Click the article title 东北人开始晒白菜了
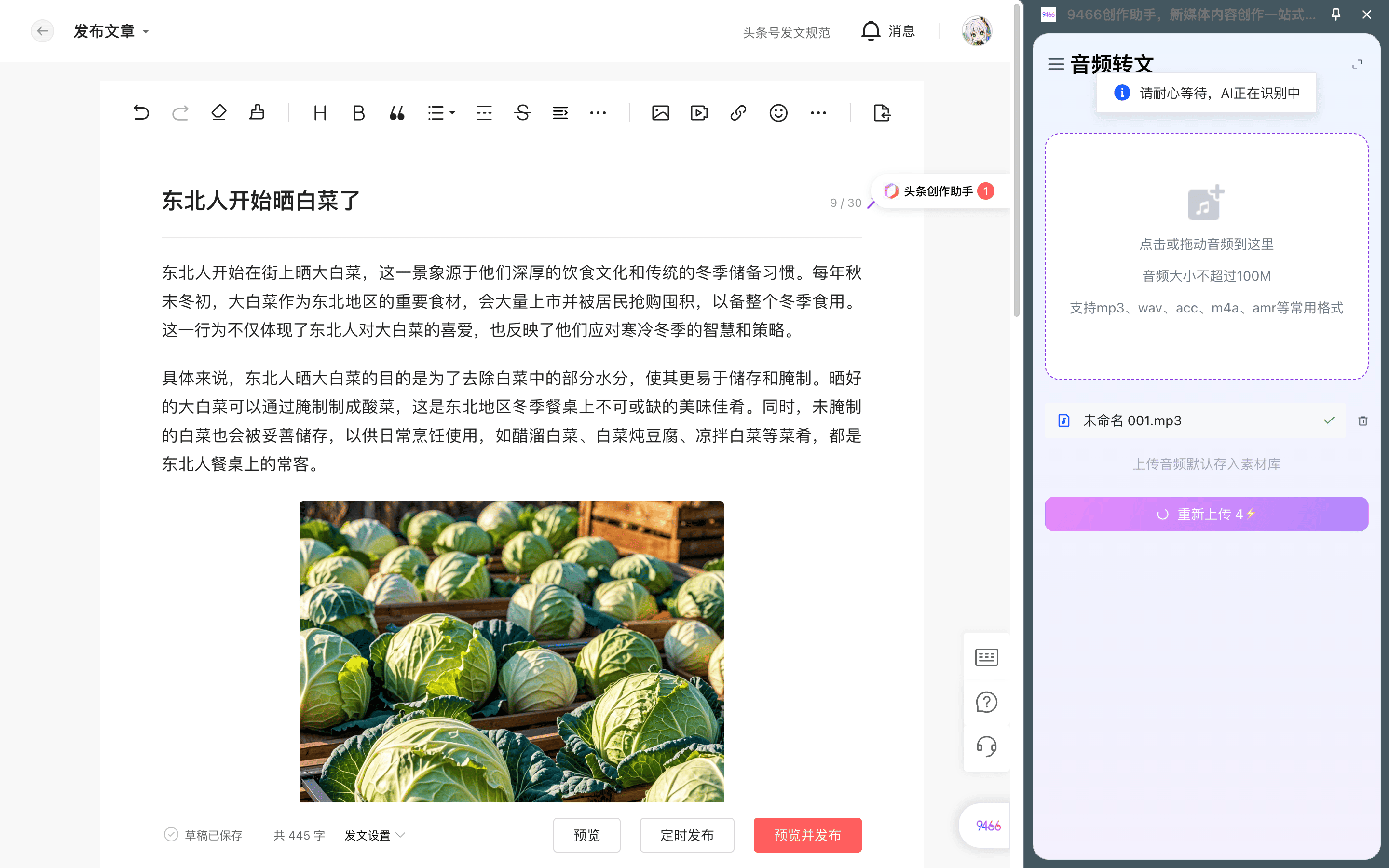This screenshot has width=1389, height=868. (x=261, y=201)
